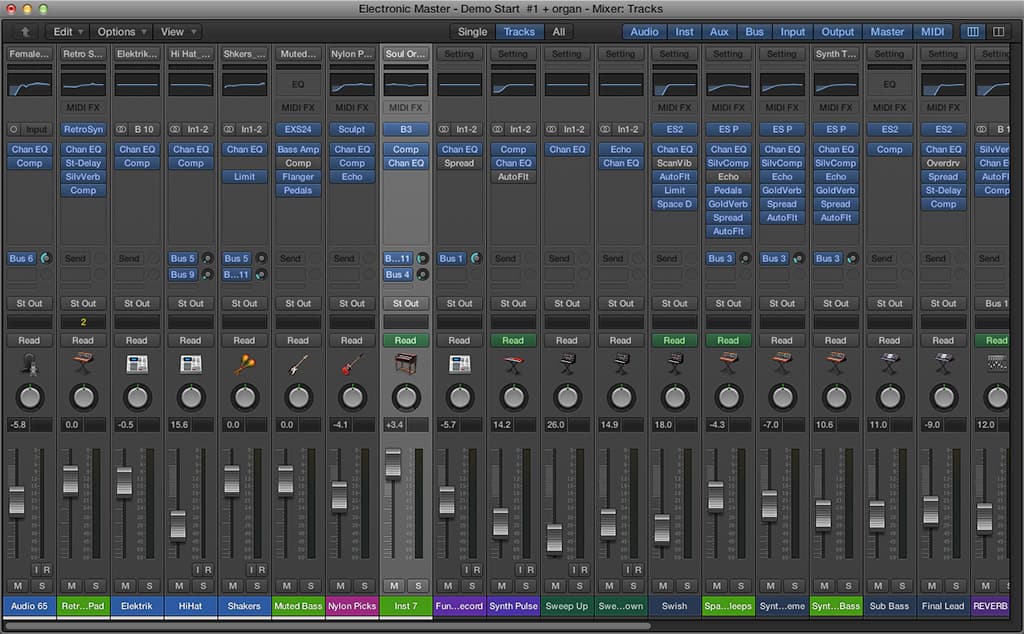This screenshot has height=634, width=1024.
Task: Click the Bus 6 send level knob on Audio 65
Action: (46, 259)
